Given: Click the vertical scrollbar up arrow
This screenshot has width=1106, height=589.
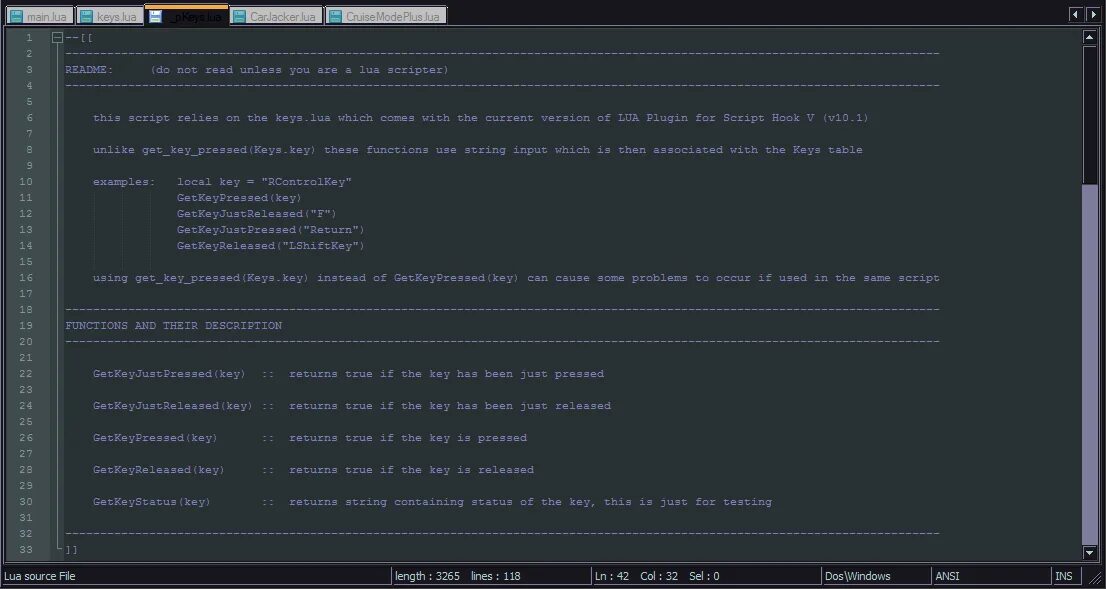Looking at the screenshot, I should (1089, 37).
